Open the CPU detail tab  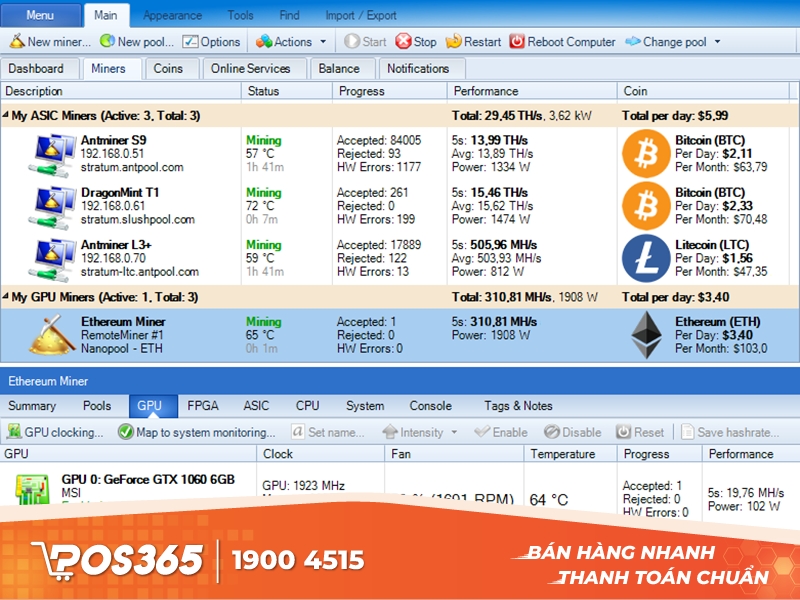point(308,406)
